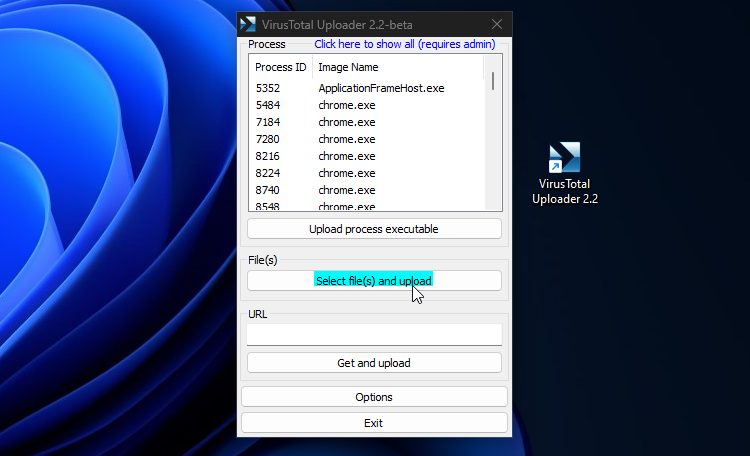Focus the URL input field
The image size is (750, 456).
[374, 334]
